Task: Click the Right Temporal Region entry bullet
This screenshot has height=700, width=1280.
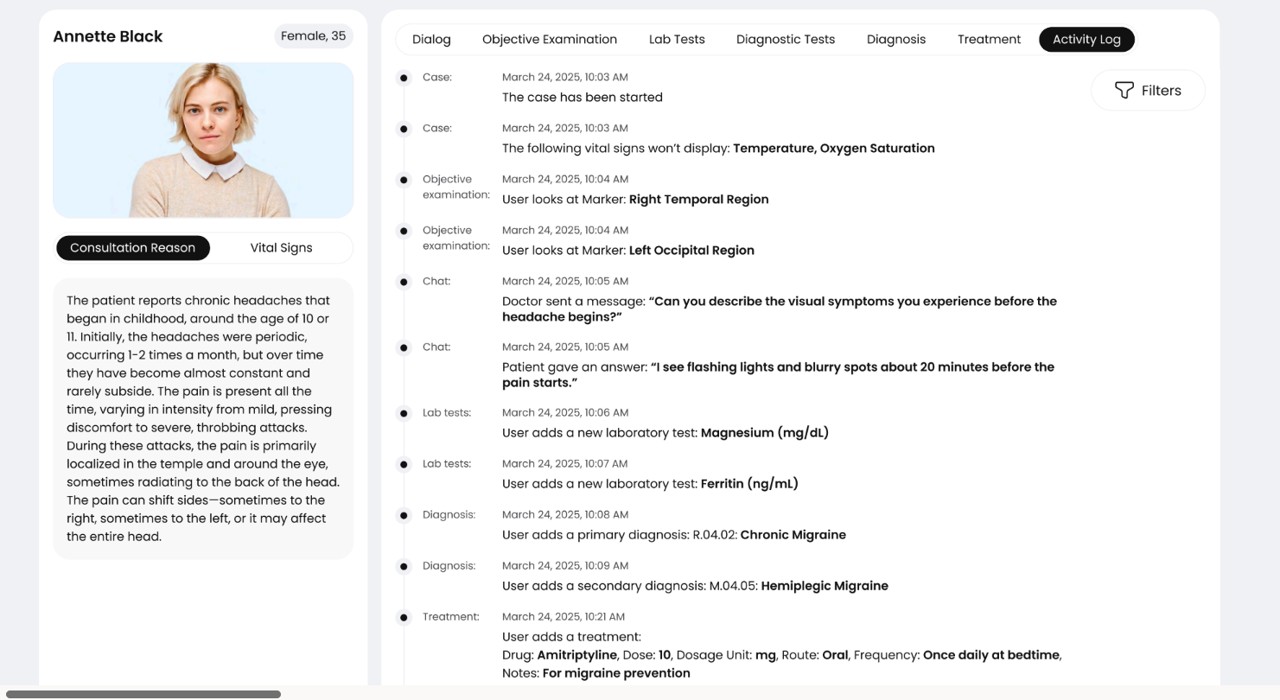Action: pyautogui.click(x=404, y=180)
